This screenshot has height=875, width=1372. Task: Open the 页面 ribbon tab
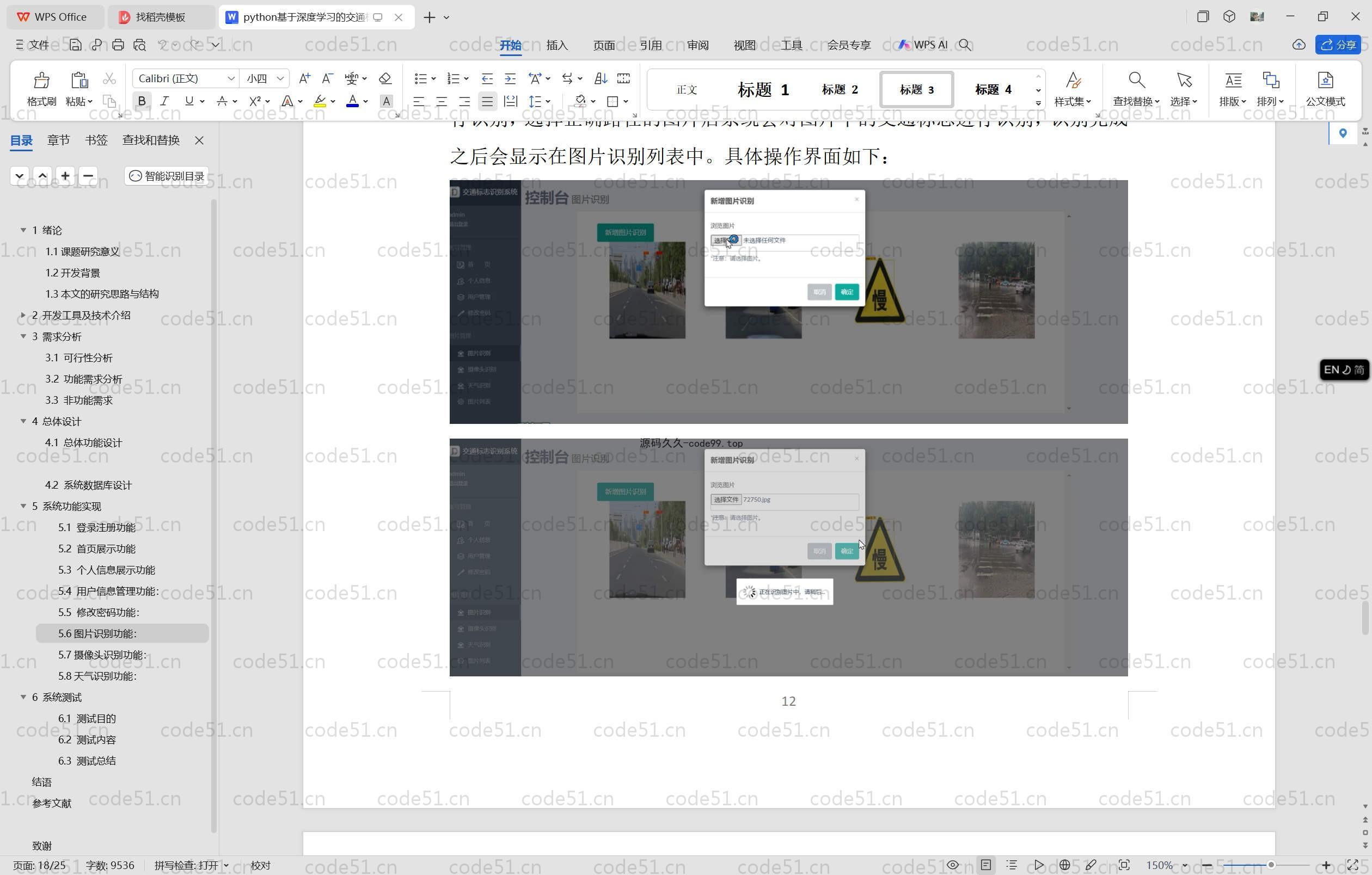[603, 45]
